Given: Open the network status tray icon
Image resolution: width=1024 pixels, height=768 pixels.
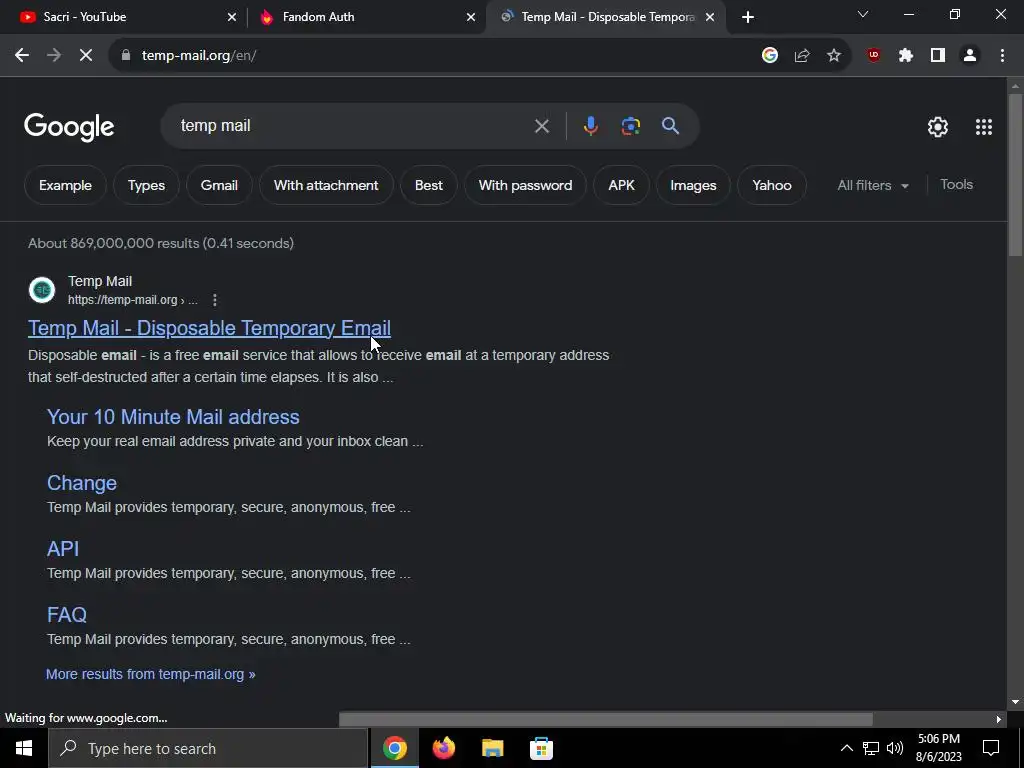Looking at the screenshot, I should tap(871, 748).
